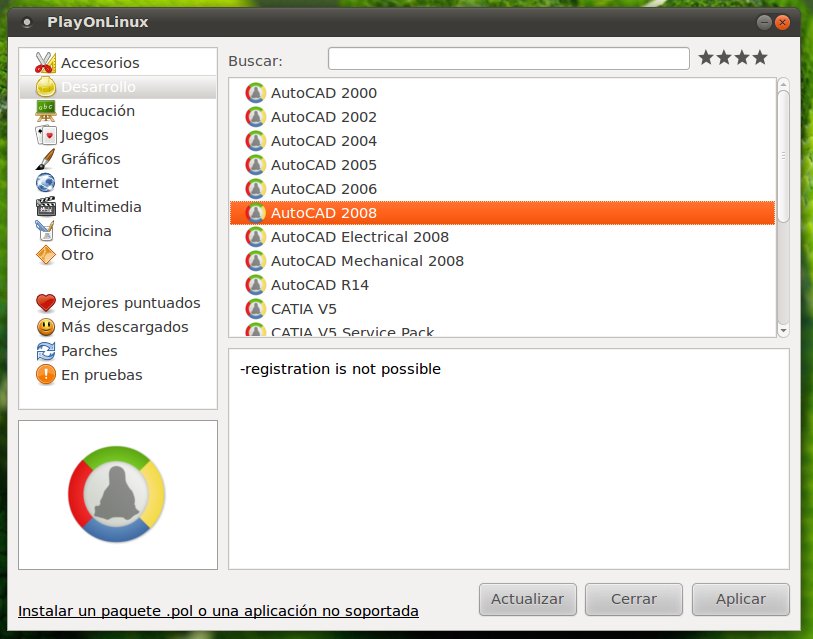This screenshot has width=813, height=639.
Task: Select AutoCAD Electrical 2008 entry
Action: (x=502, y=237)
